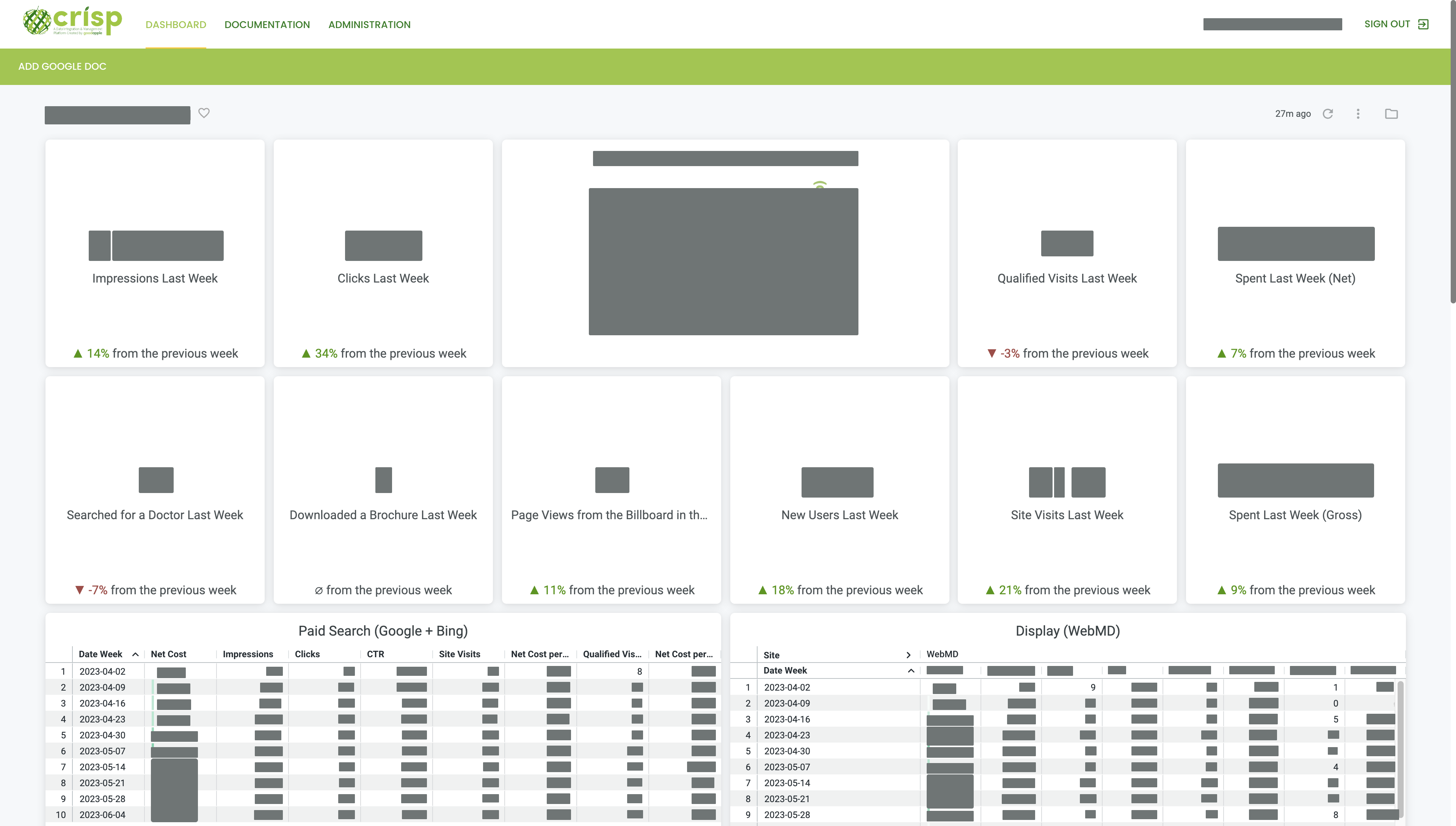Click the Qualified Vis... column header
The height and width of the screenshot is (826, 1456).
(612, 654)
